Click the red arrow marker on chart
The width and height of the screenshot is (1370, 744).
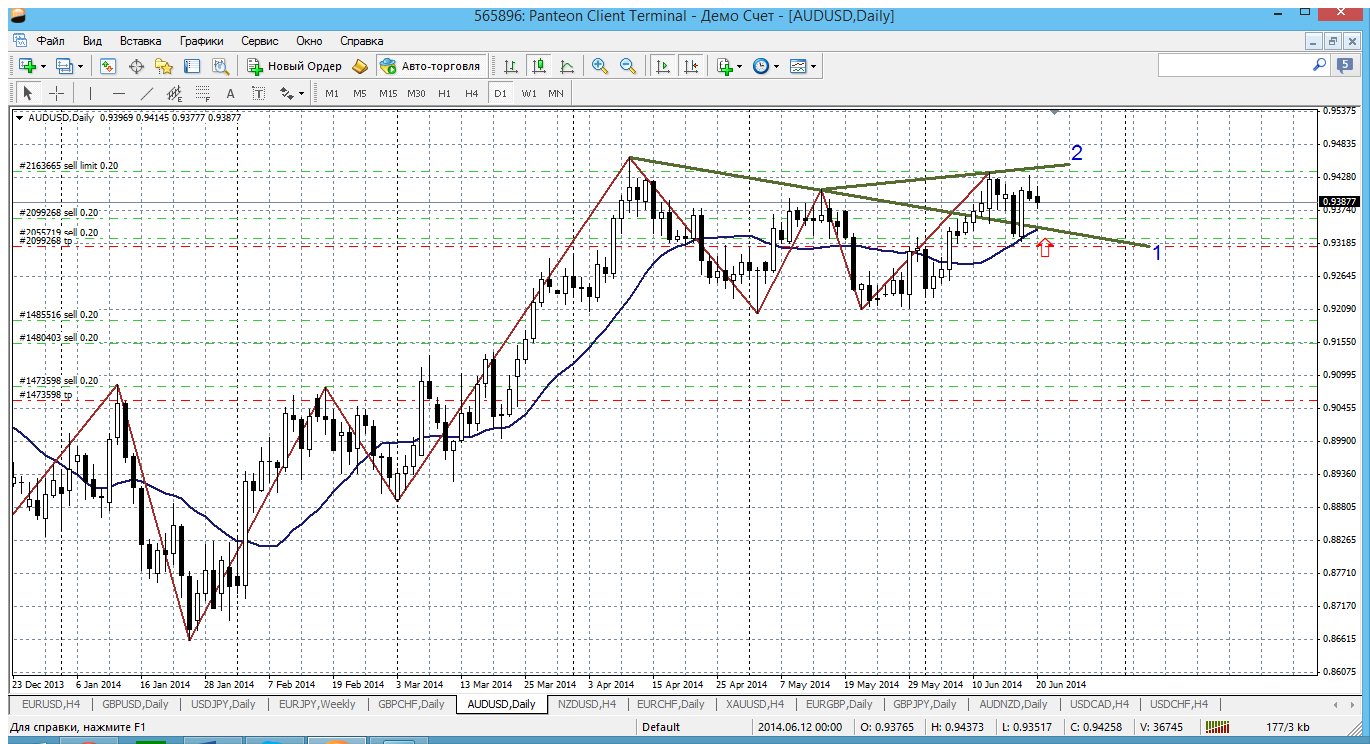point(1045,249)
